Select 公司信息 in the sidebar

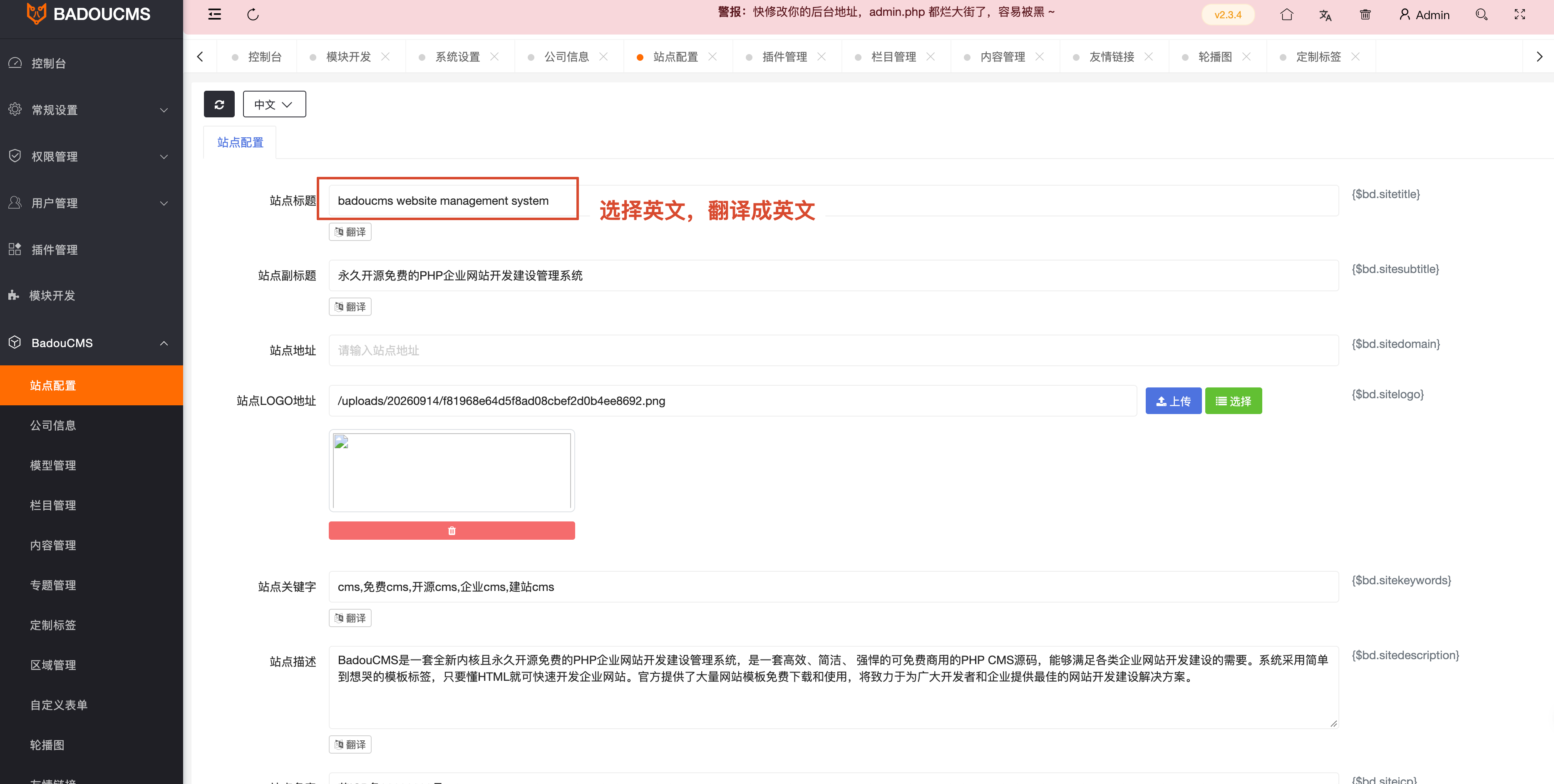[92, 425]
